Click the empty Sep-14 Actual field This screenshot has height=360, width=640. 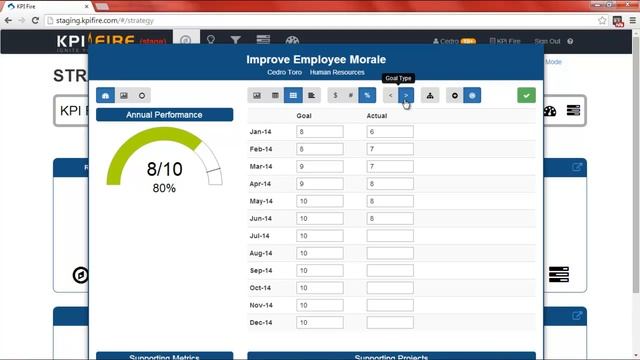point(390,270)
